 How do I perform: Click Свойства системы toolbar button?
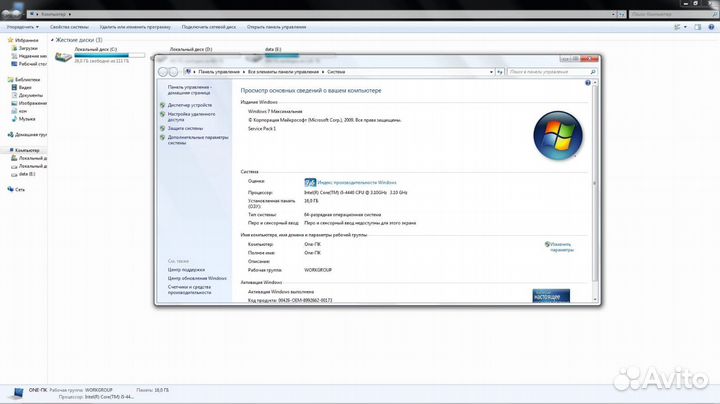[70, 26]
